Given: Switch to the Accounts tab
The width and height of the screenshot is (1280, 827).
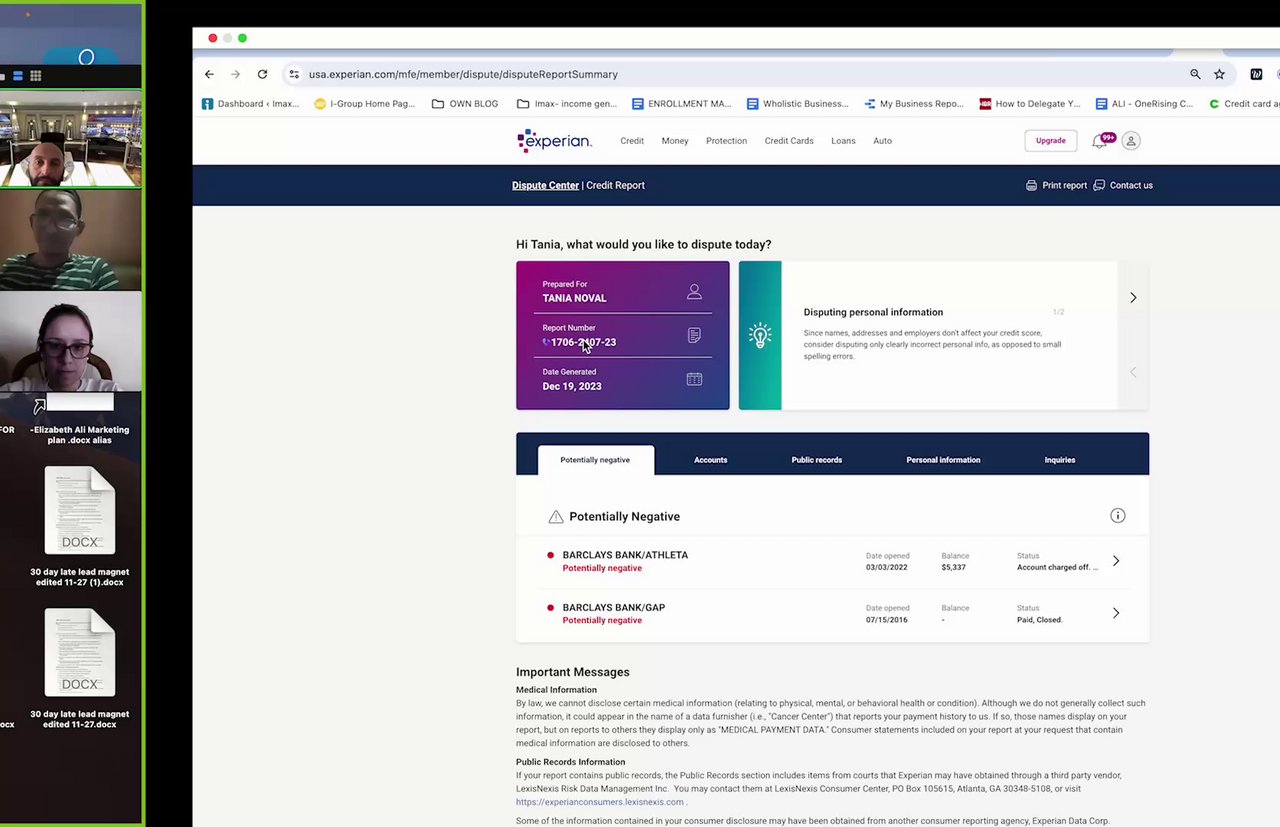Looking at the screenshot, I should pos(710,460).
